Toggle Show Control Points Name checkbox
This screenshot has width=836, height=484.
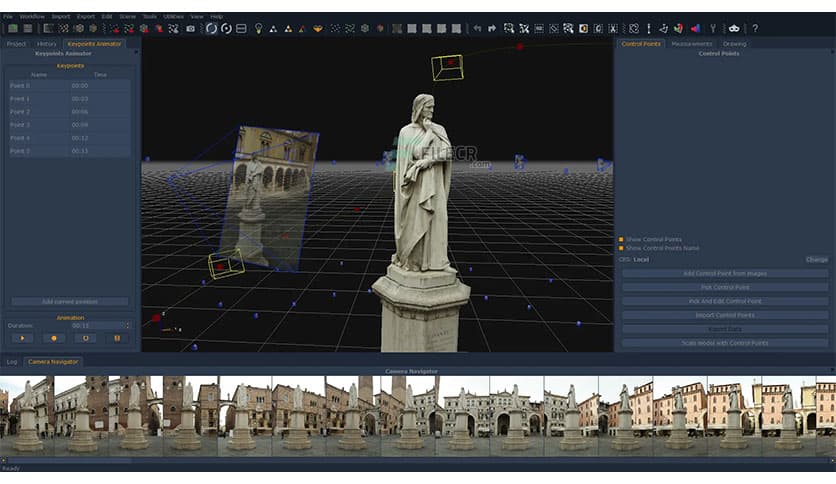click(621, 248)
